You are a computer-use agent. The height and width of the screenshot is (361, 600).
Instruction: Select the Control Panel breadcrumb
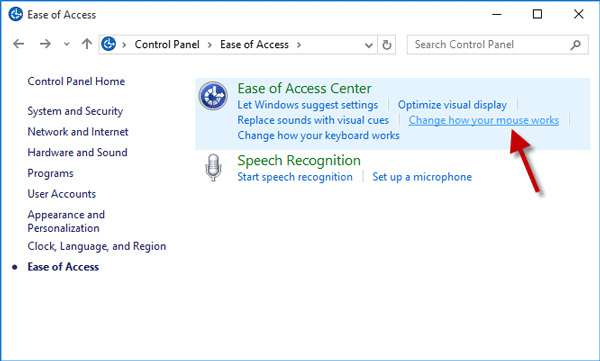[x=167, y=44]
